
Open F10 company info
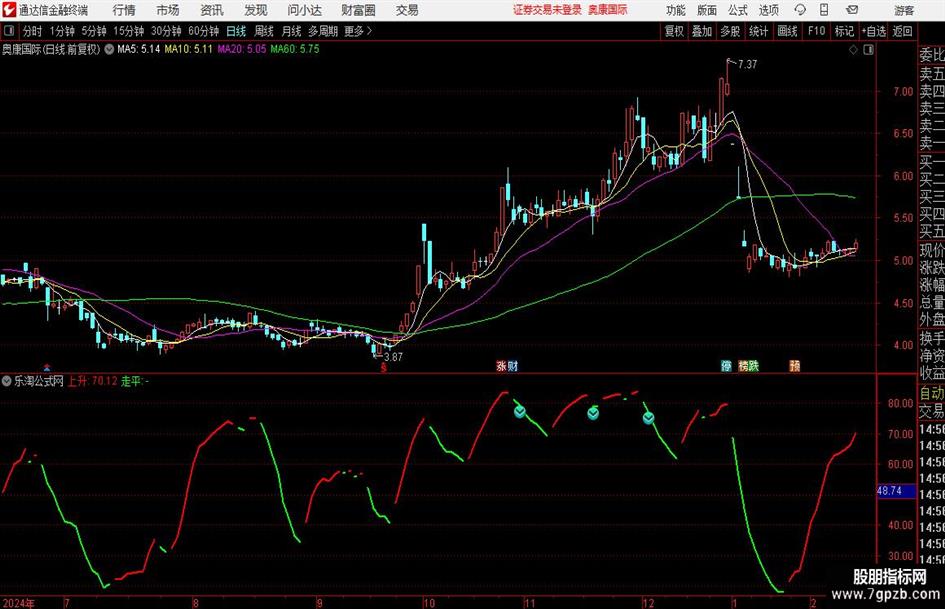(x=817, y=31)
